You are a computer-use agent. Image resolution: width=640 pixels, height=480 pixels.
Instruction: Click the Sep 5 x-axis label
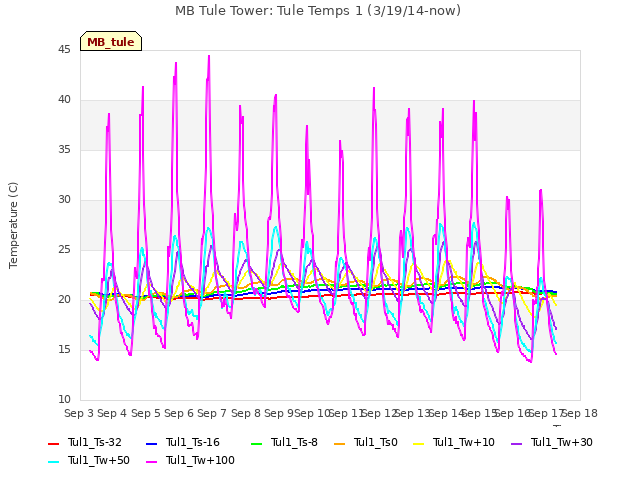(146, 413)
